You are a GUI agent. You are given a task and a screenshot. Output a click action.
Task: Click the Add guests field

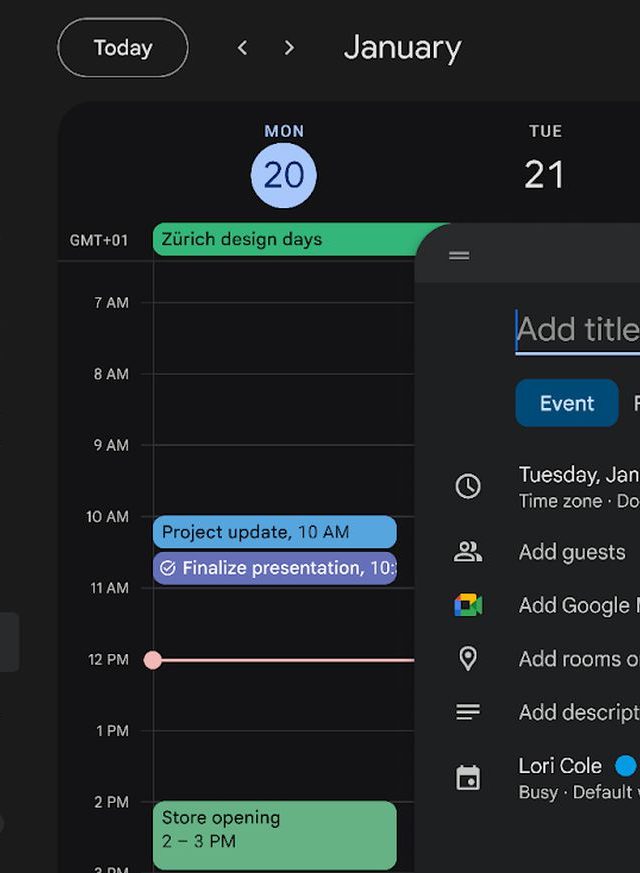(x=572, y=552)
